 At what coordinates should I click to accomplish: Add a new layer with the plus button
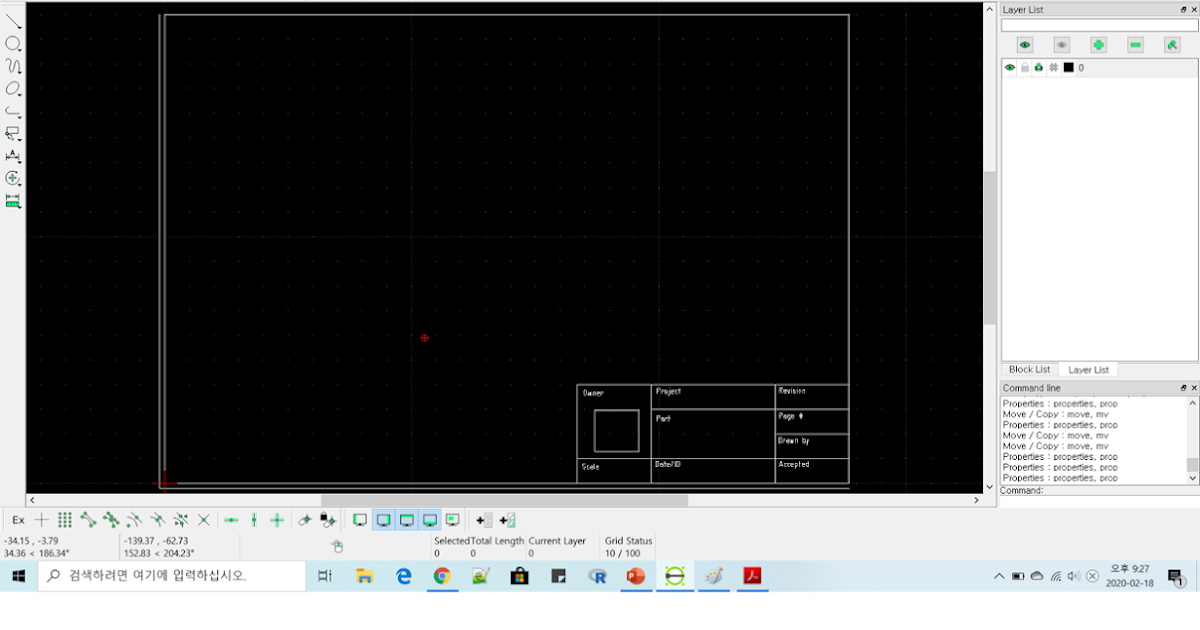point(1099,45)
